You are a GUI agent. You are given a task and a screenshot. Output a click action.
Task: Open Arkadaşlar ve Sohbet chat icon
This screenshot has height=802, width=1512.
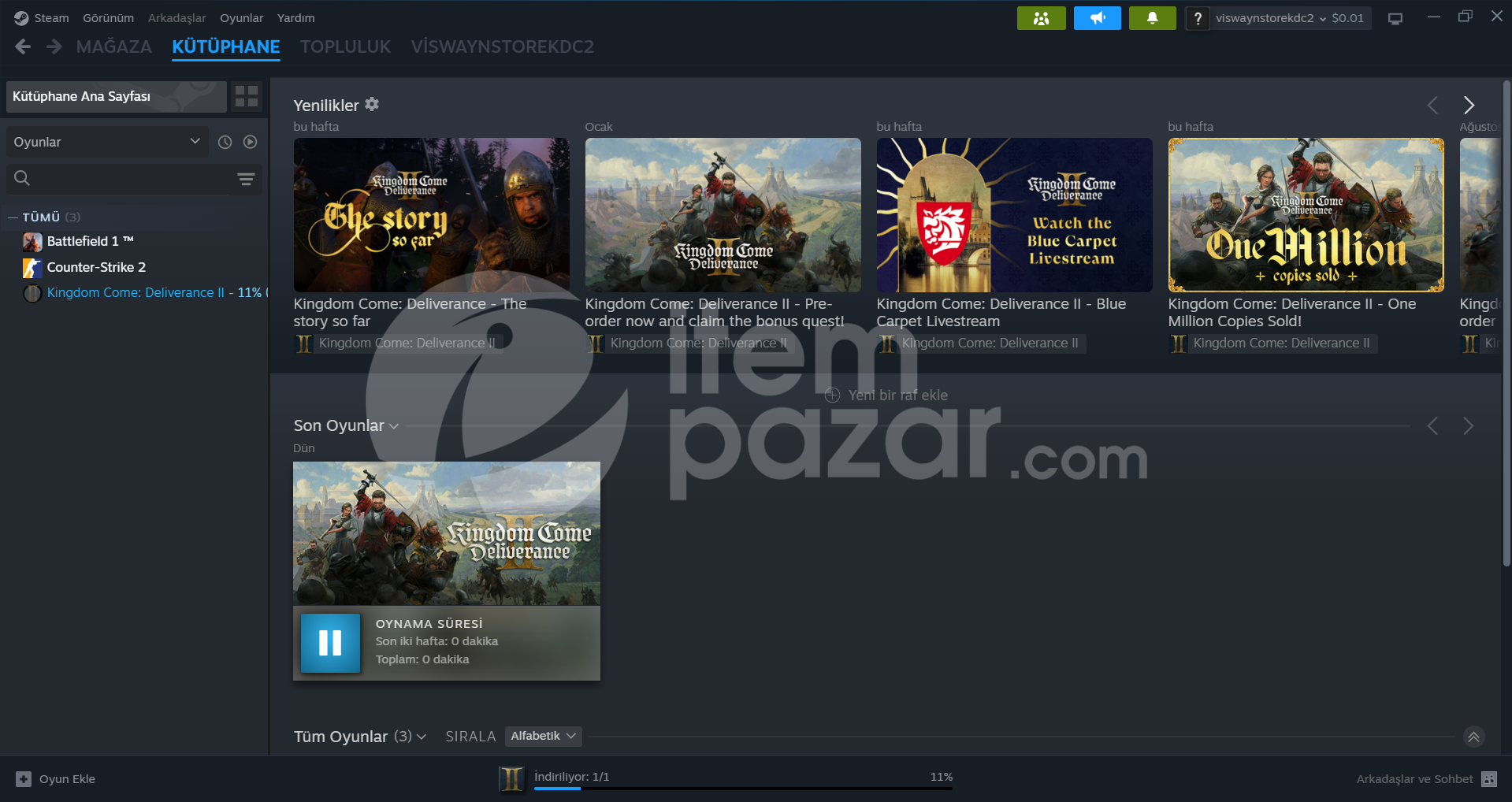pyautogui.click(x=1488, y=779)
